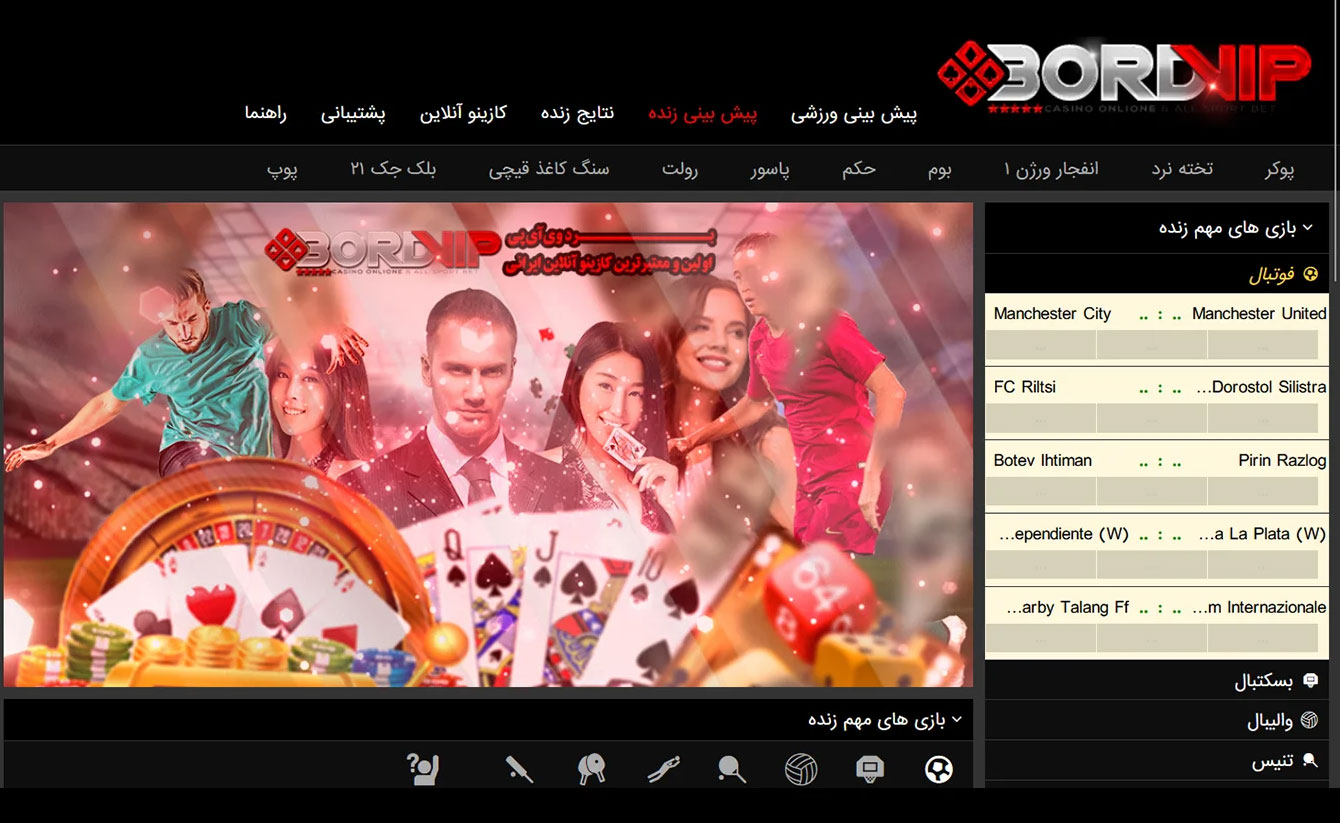Viewport: 1340px width, 823px height.
Task: Click the Botev Ihtiman team name
Action: (1043, 461)
